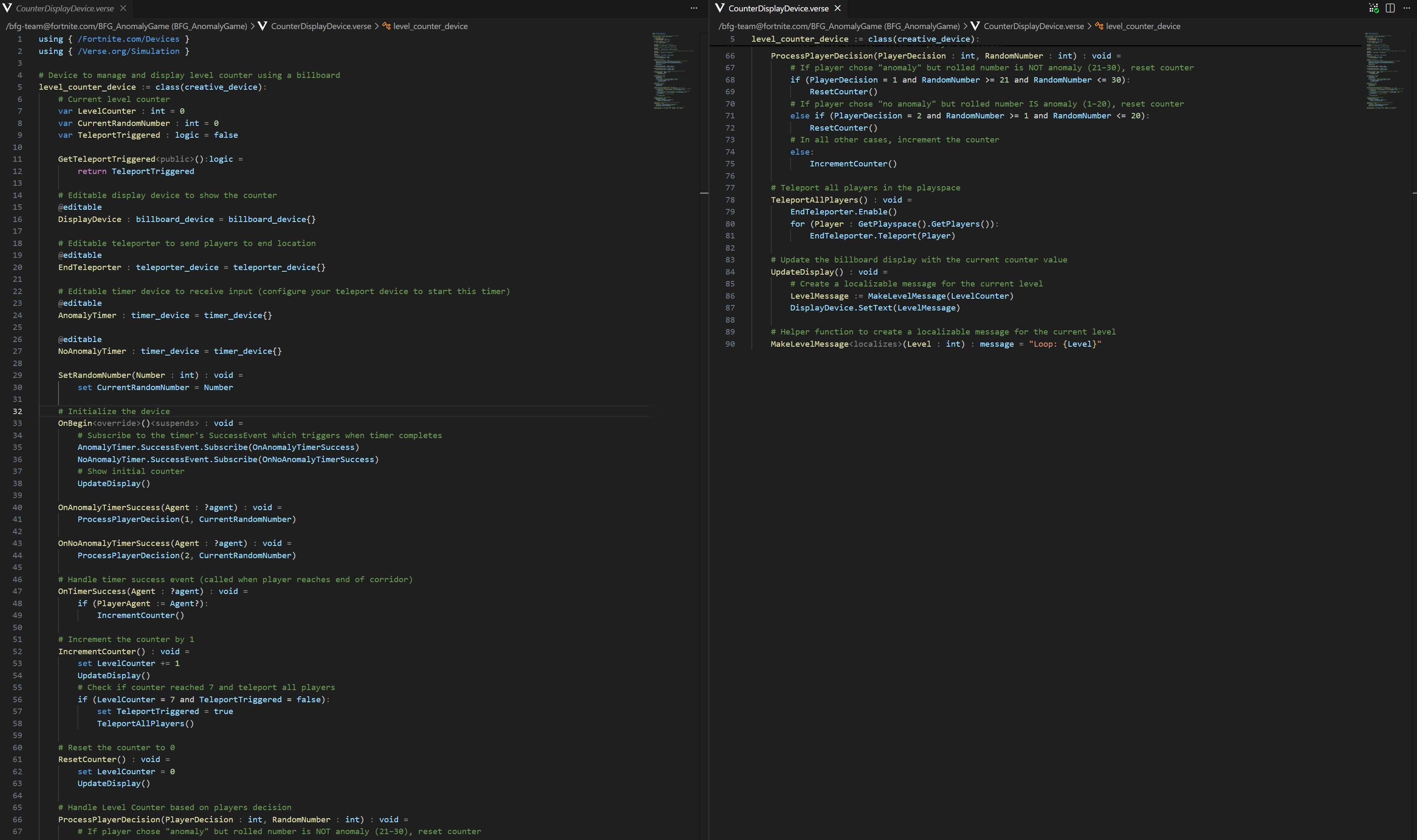Select the left italic CounterDisplayDevice.verse tab

(65, 8)
